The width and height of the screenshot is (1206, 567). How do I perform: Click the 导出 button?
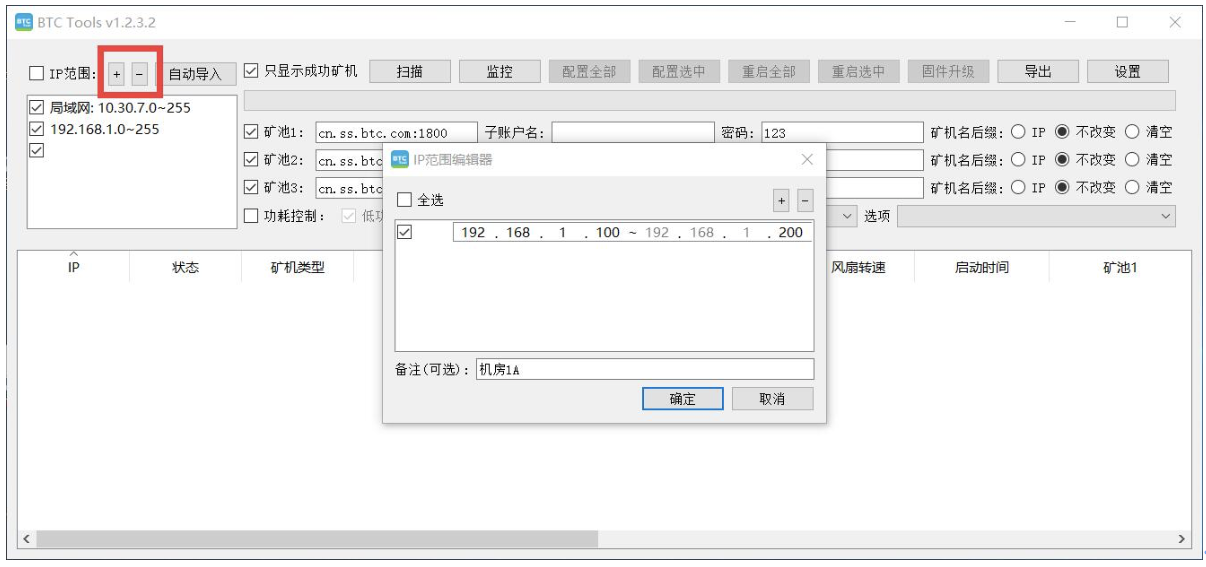[x=1038, y=71]
